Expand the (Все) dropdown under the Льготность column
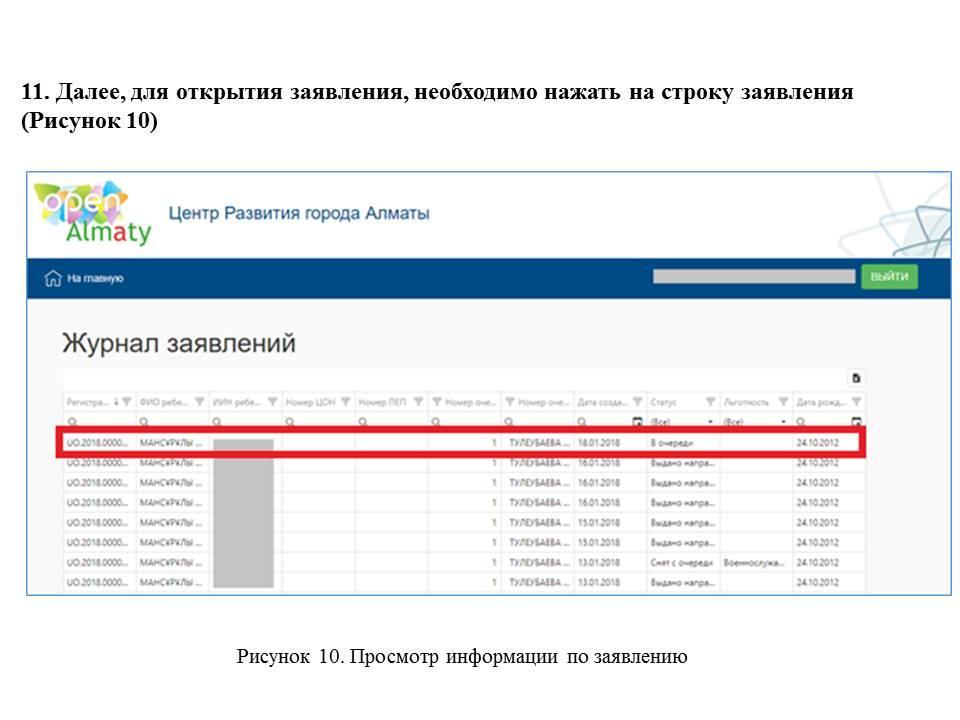960x720 pixels. coord(783,422)
